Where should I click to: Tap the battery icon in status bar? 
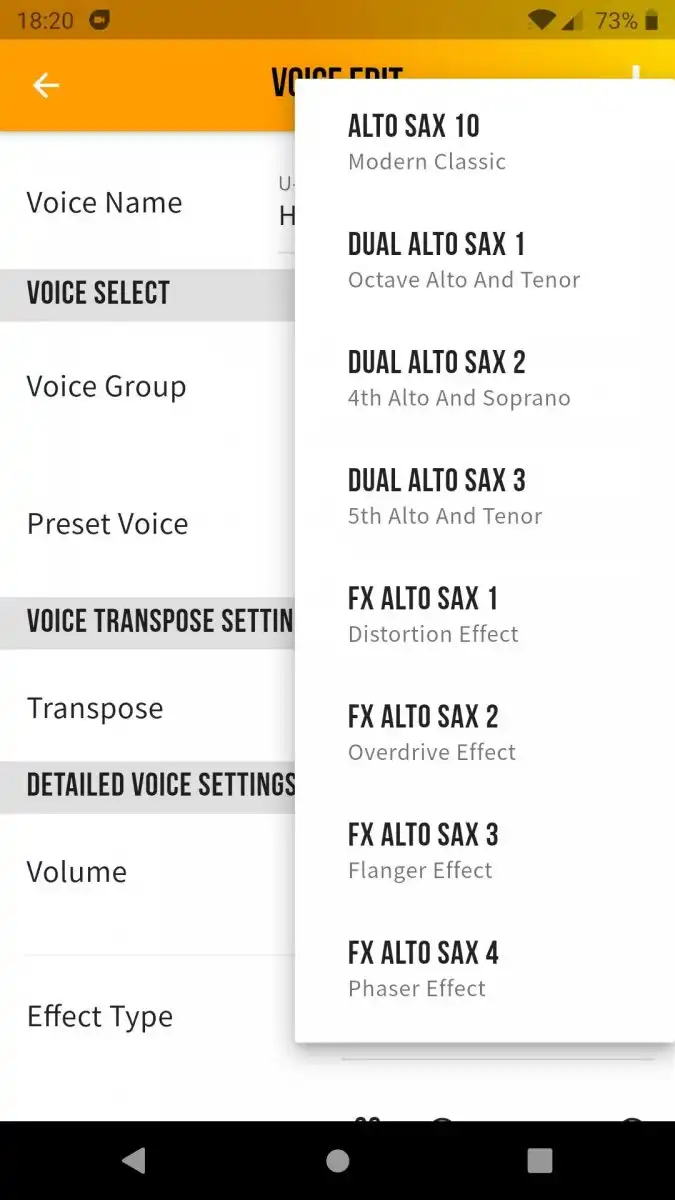pyautogui.click(x=652, y=20)
